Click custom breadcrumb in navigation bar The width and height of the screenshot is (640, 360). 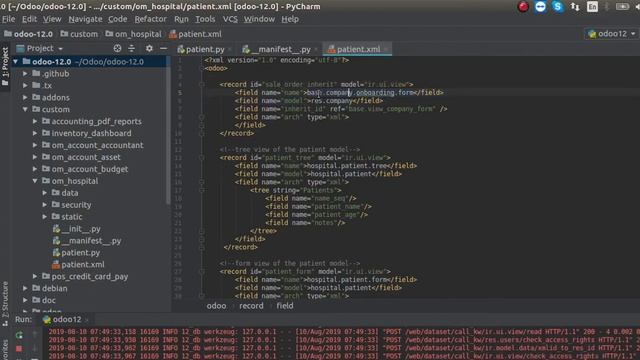(79, 34)
